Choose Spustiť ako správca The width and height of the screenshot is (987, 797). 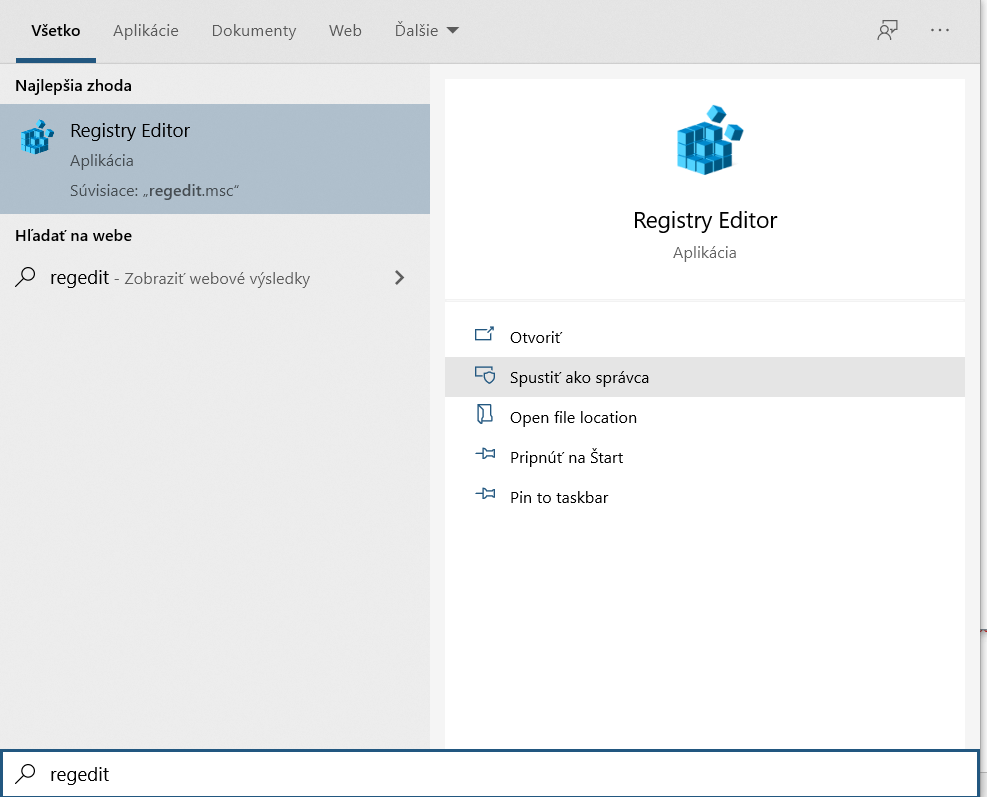(704, 377)
